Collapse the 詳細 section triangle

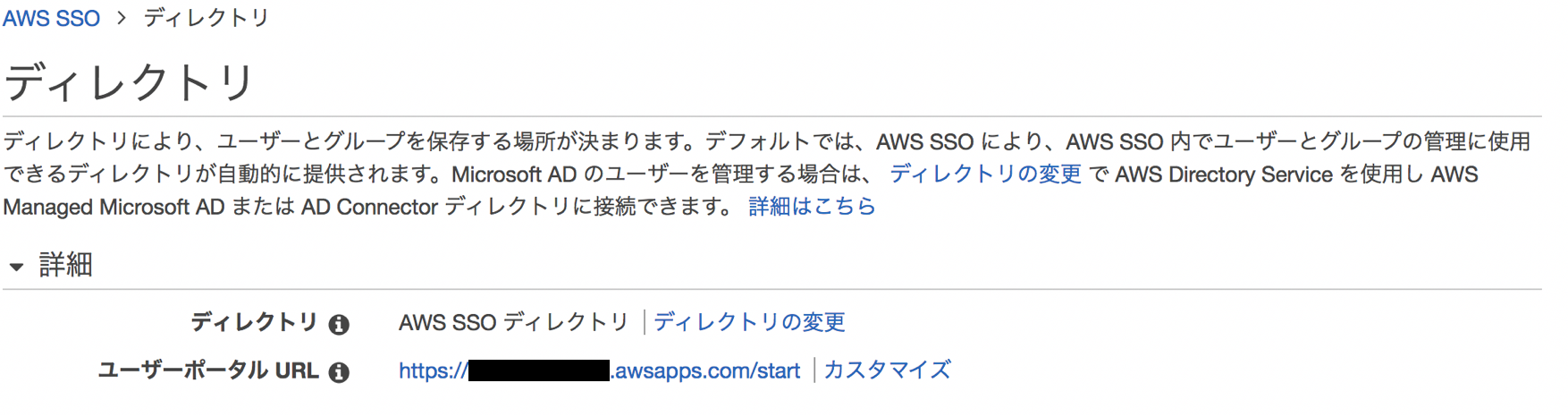pyautogui.click(x=16, y=267)
